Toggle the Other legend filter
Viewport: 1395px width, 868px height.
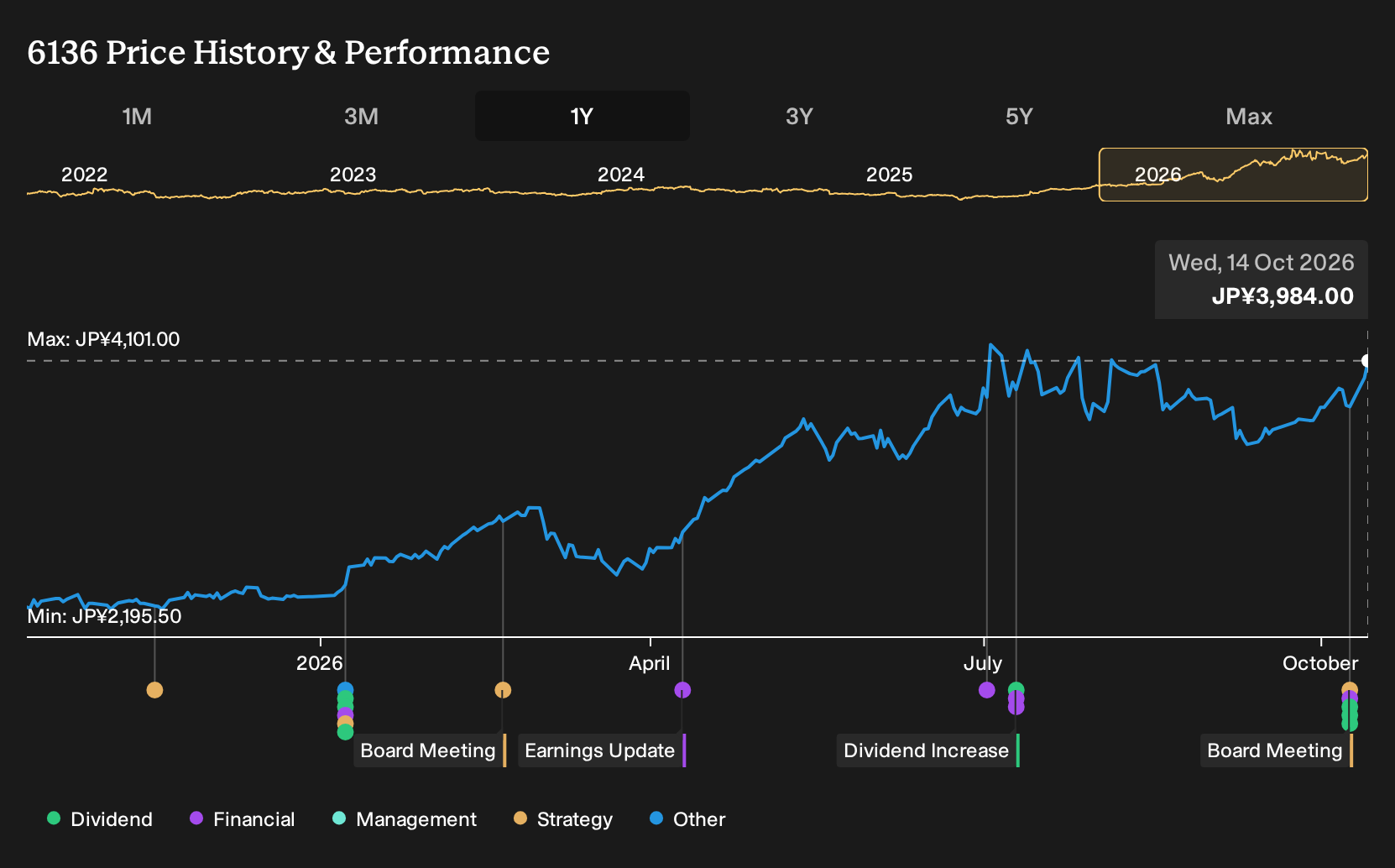click(687, 819)
